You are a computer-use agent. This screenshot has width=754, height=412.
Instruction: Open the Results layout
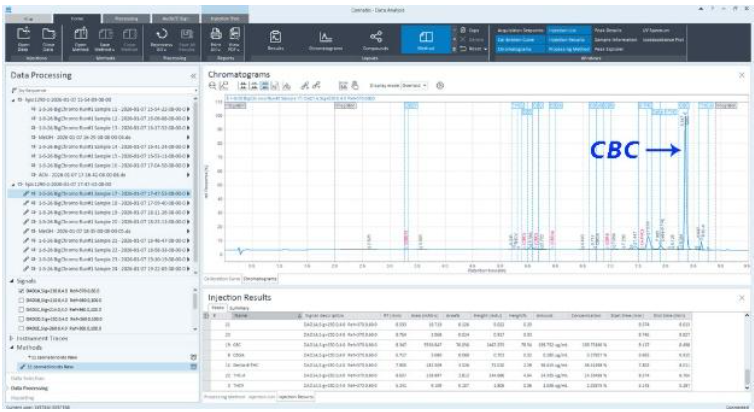(x=273, y=39)
